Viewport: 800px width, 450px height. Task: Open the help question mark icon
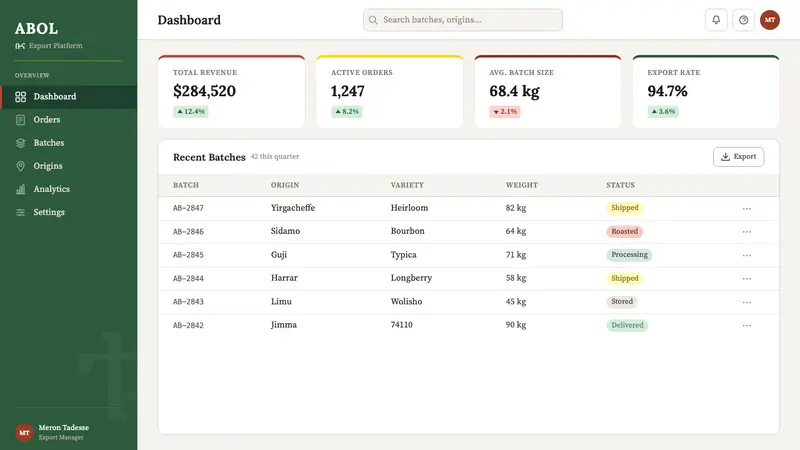[x=743, y=20]
